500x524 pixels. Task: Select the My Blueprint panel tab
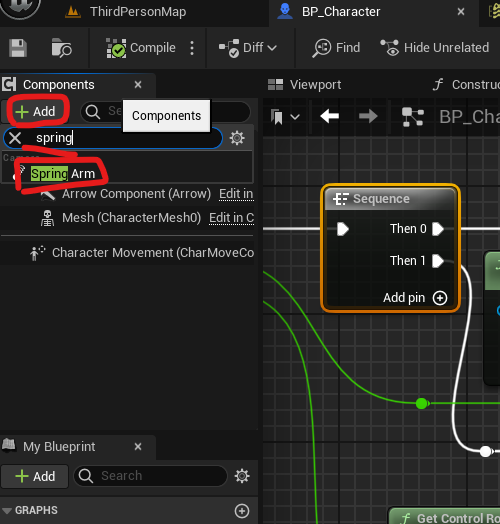[x=58, y=447]
